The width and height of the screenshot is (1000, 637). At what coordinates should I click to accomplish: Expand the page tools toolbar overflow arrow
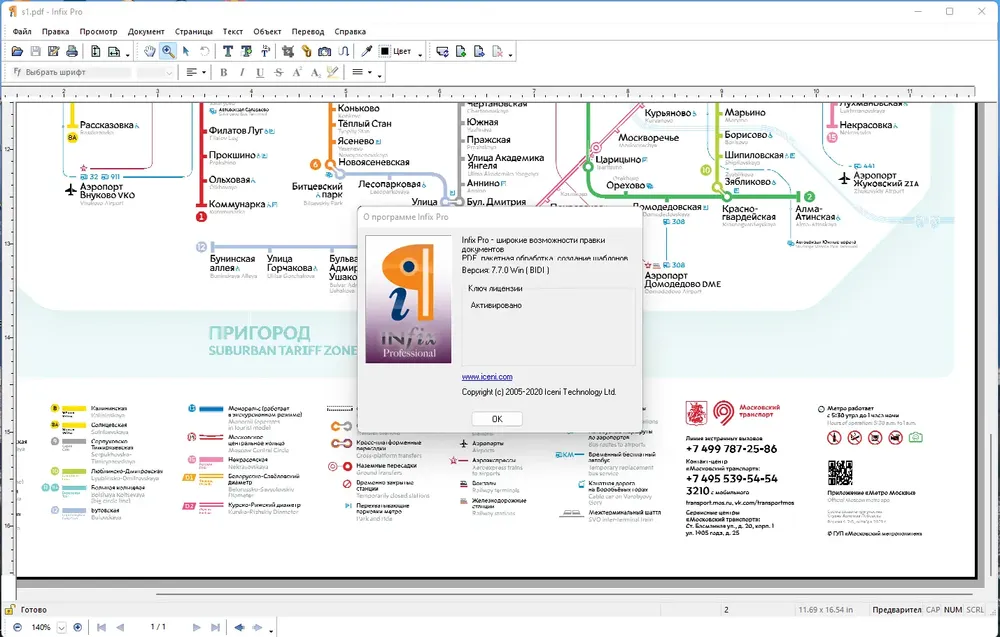510,55
